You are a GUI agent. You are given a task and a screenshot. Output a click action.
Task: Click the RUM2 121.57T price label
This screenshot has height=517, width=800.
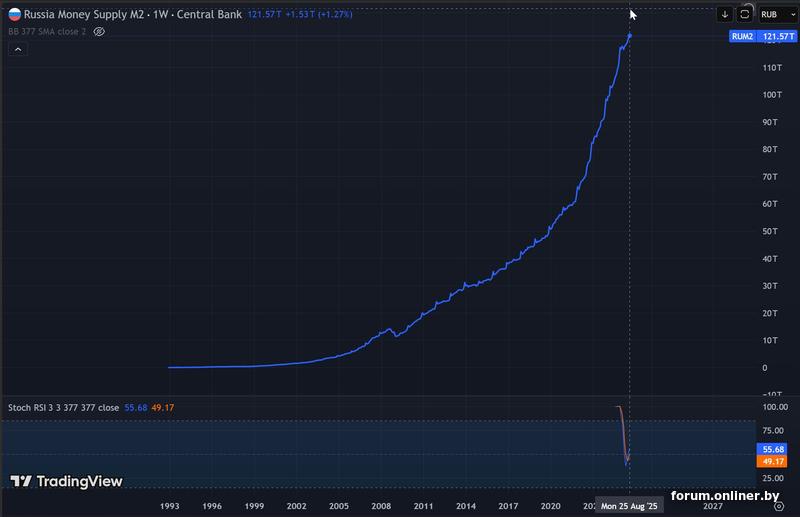(763, 36)
